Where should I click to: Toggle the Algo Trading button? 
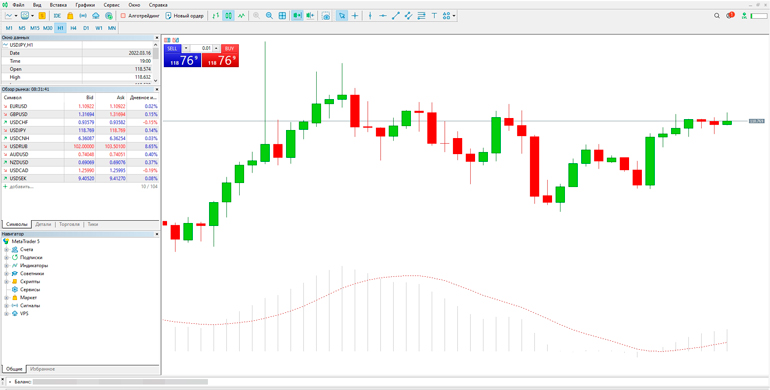pyautogui.click(x=139, y=16)
